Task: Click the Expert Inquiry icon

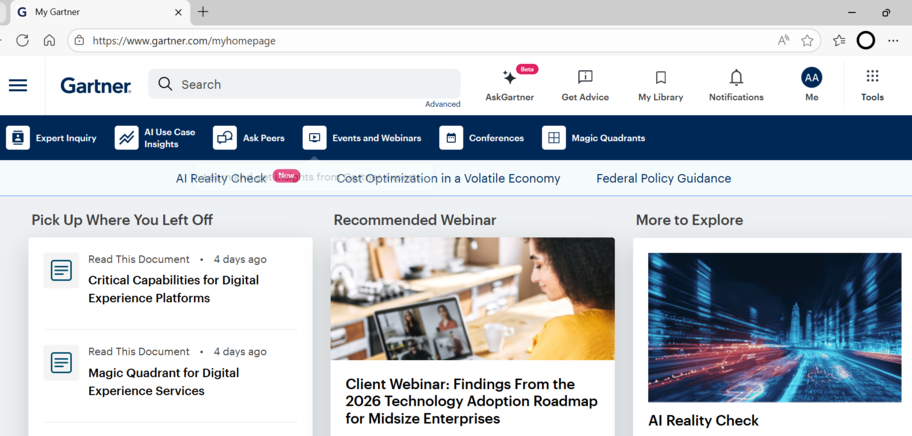Action: tap(18, 138)
